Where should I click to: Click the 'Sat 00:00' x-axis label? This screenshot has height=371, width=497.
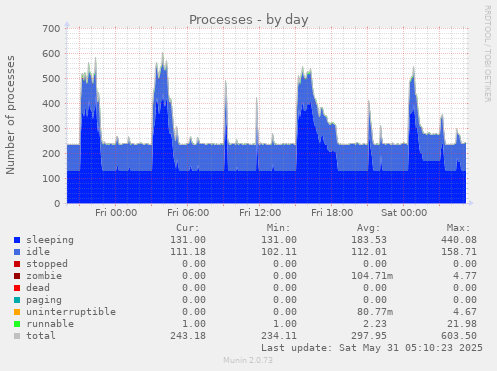pos(404,213)
